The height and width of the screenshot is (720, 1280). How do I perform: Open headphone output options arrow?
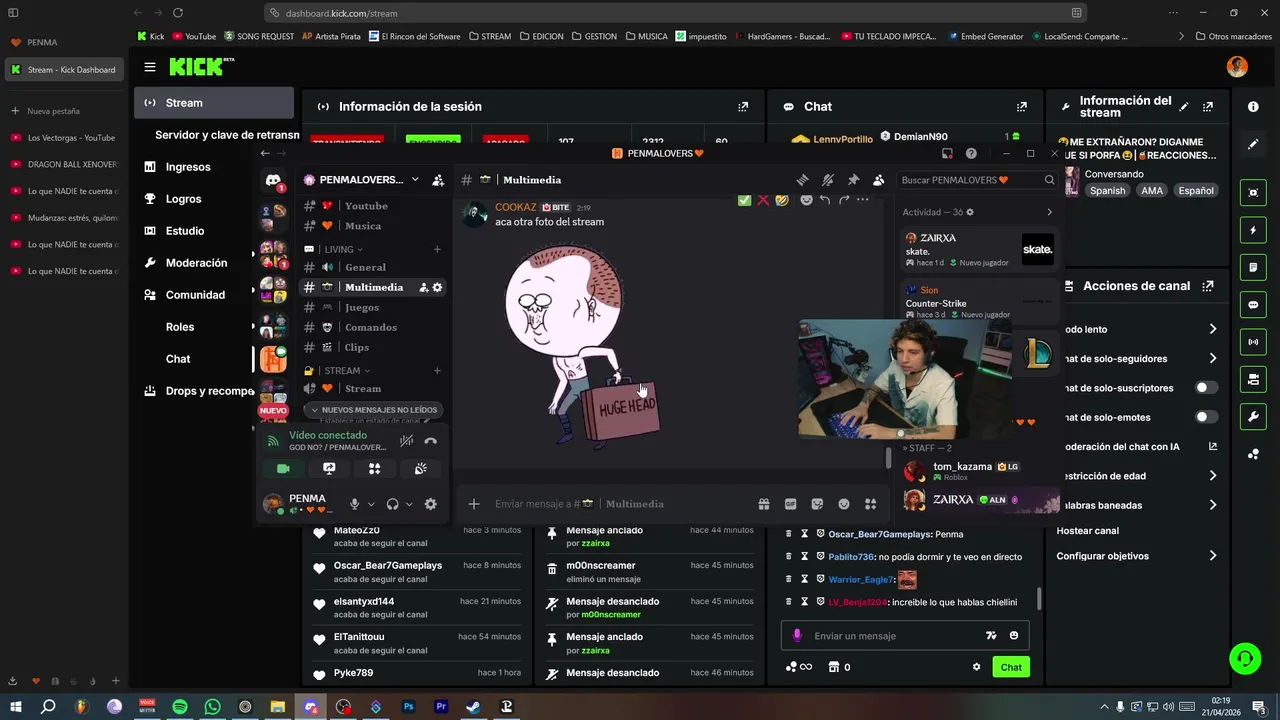pyautogui.click(x=409, y=504)
